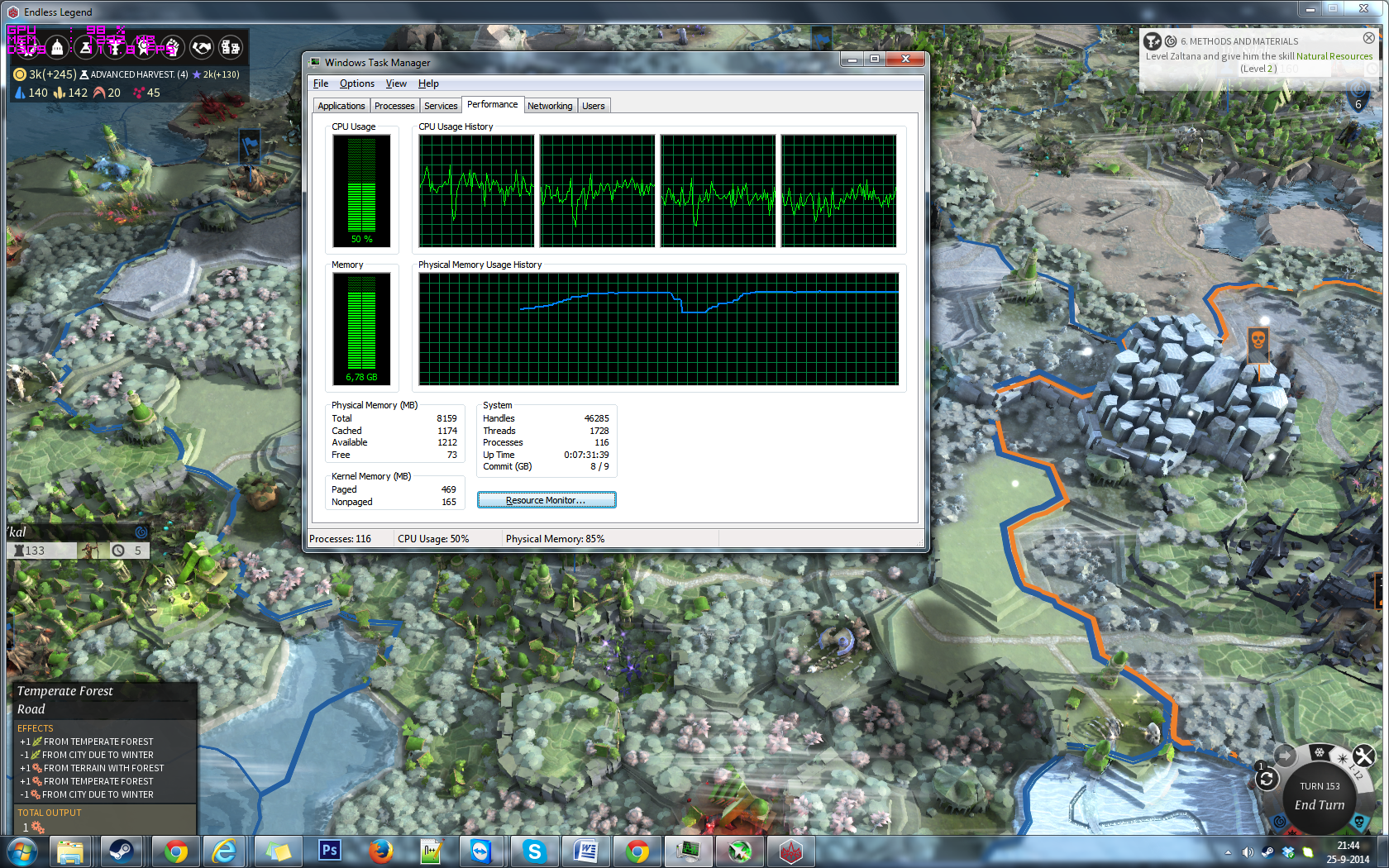Image resolution: width=1389 pixels, height=868 pixels.
Task: Click the orange skull map marker
Action: tap(1258, 341)
